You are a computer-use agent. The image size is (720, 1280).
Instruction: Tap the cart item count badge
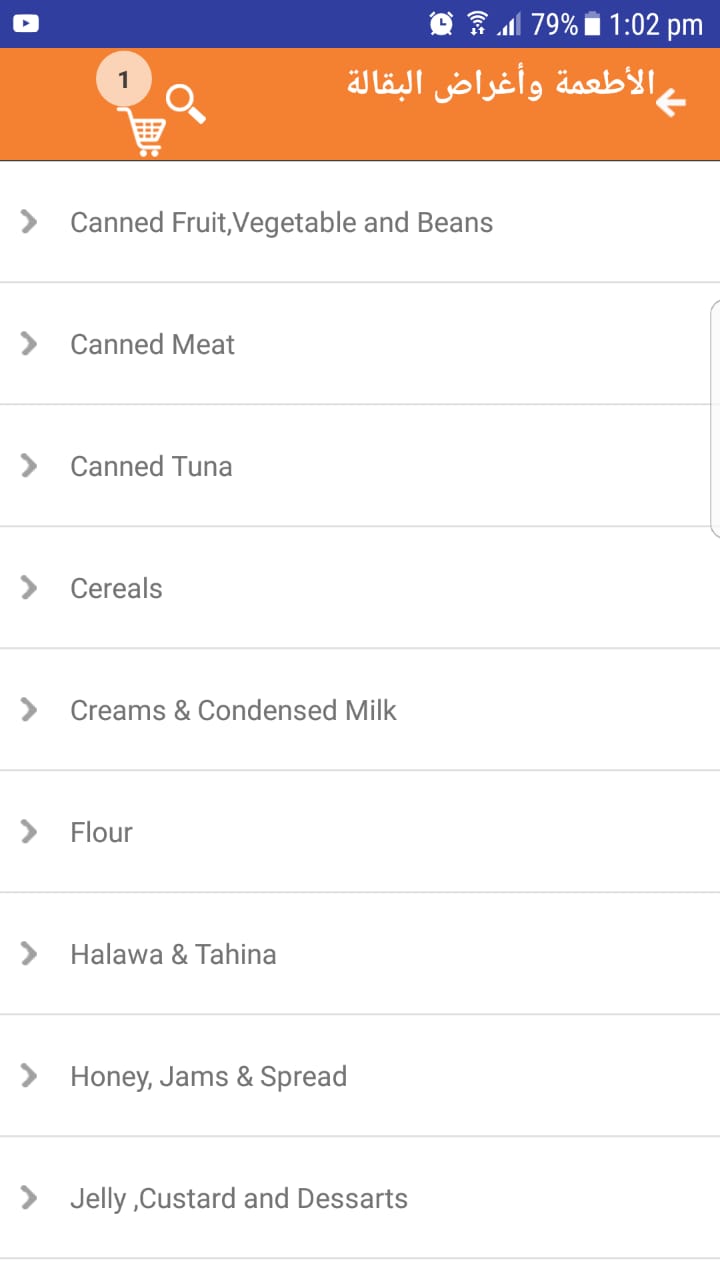pos(124,80)
